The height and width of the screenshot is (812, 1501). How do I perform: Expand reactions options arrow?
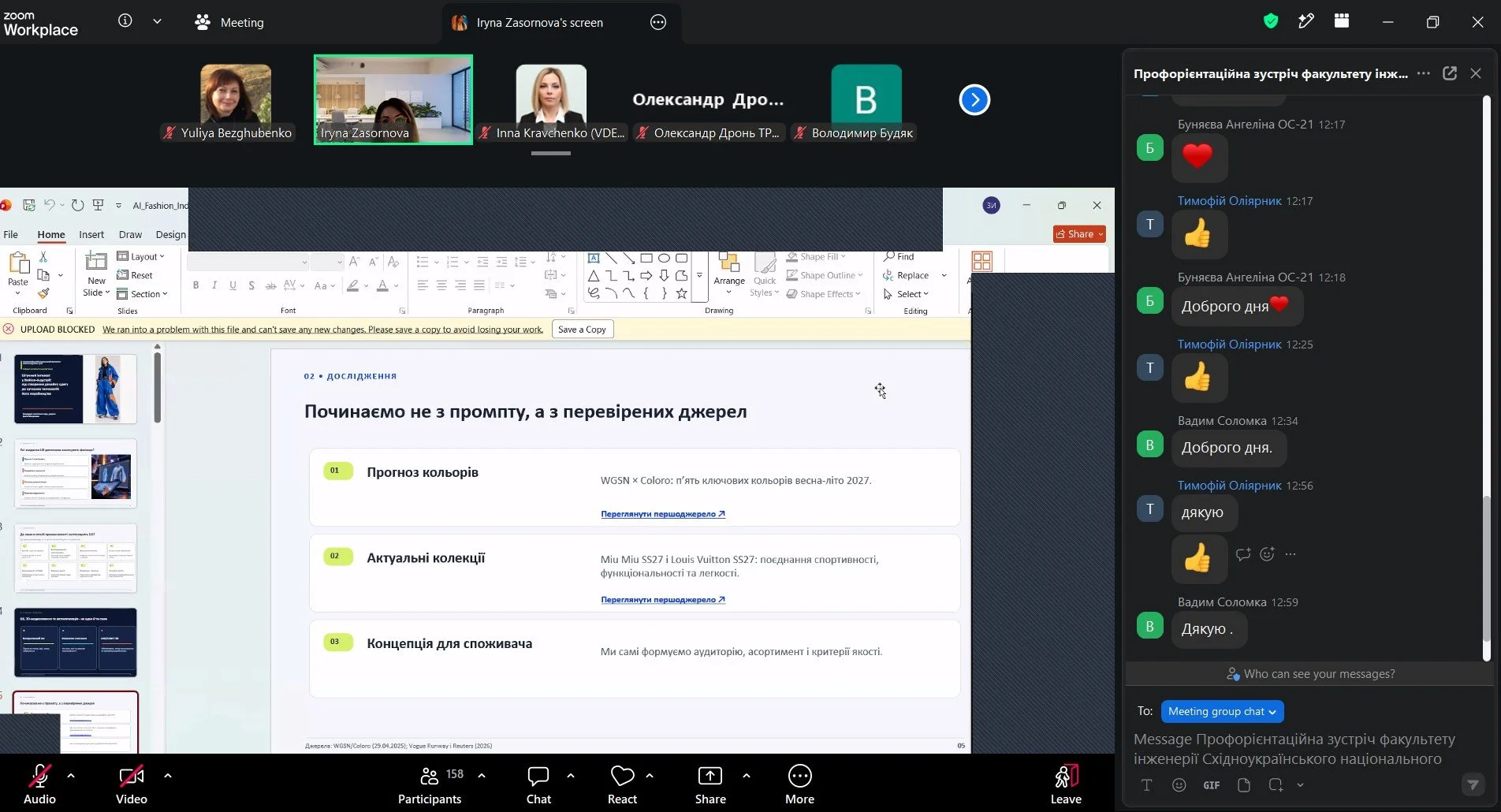pos(650,776)
